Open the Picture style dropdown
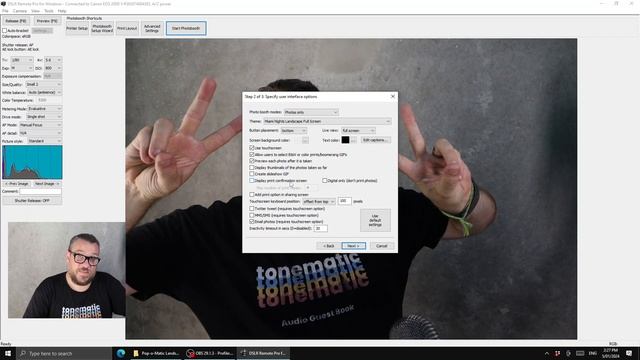This screenshot has width=640, height=360. click(44, 141)
